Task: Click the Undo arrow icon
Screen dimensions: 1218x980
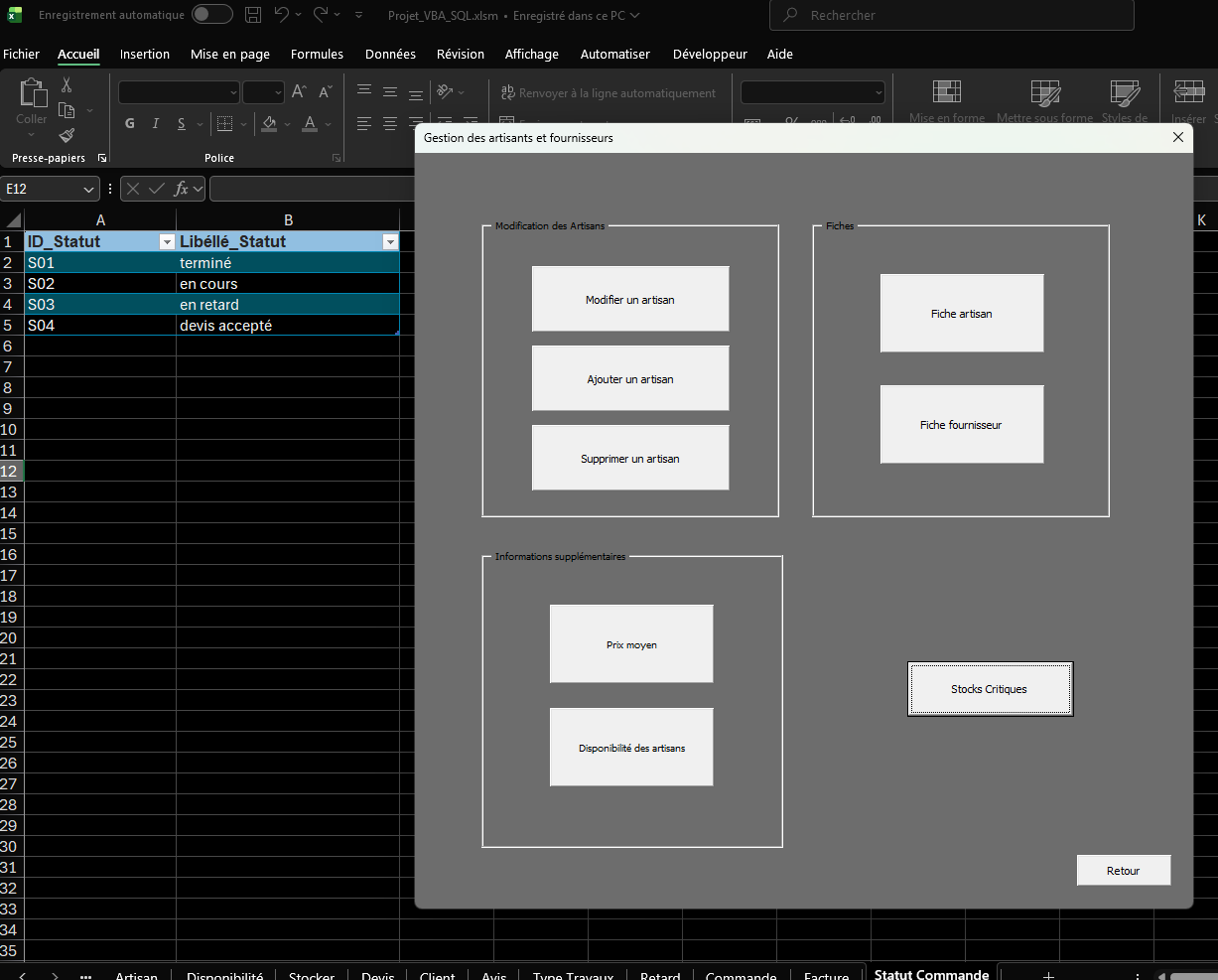Action: tap(282, 15)
